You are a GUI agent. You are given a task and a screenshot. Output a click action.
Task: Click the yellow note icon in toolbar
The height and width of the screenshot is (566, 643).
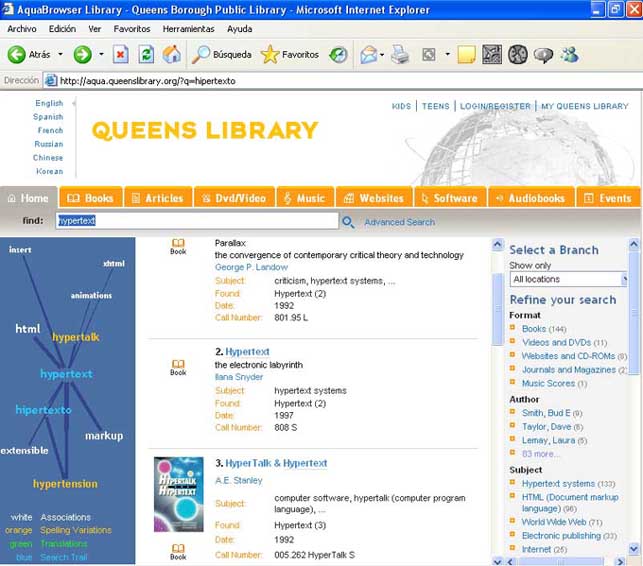pos(466,55)
